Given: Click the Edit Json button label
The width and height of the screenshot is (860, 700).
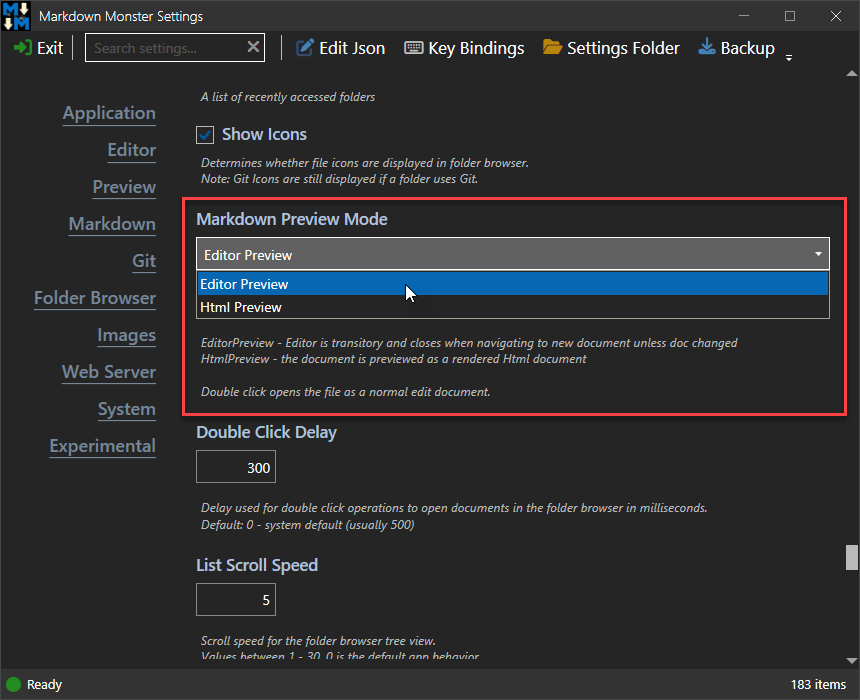Looking at the screenshot, I should click(x=352, y=48).
